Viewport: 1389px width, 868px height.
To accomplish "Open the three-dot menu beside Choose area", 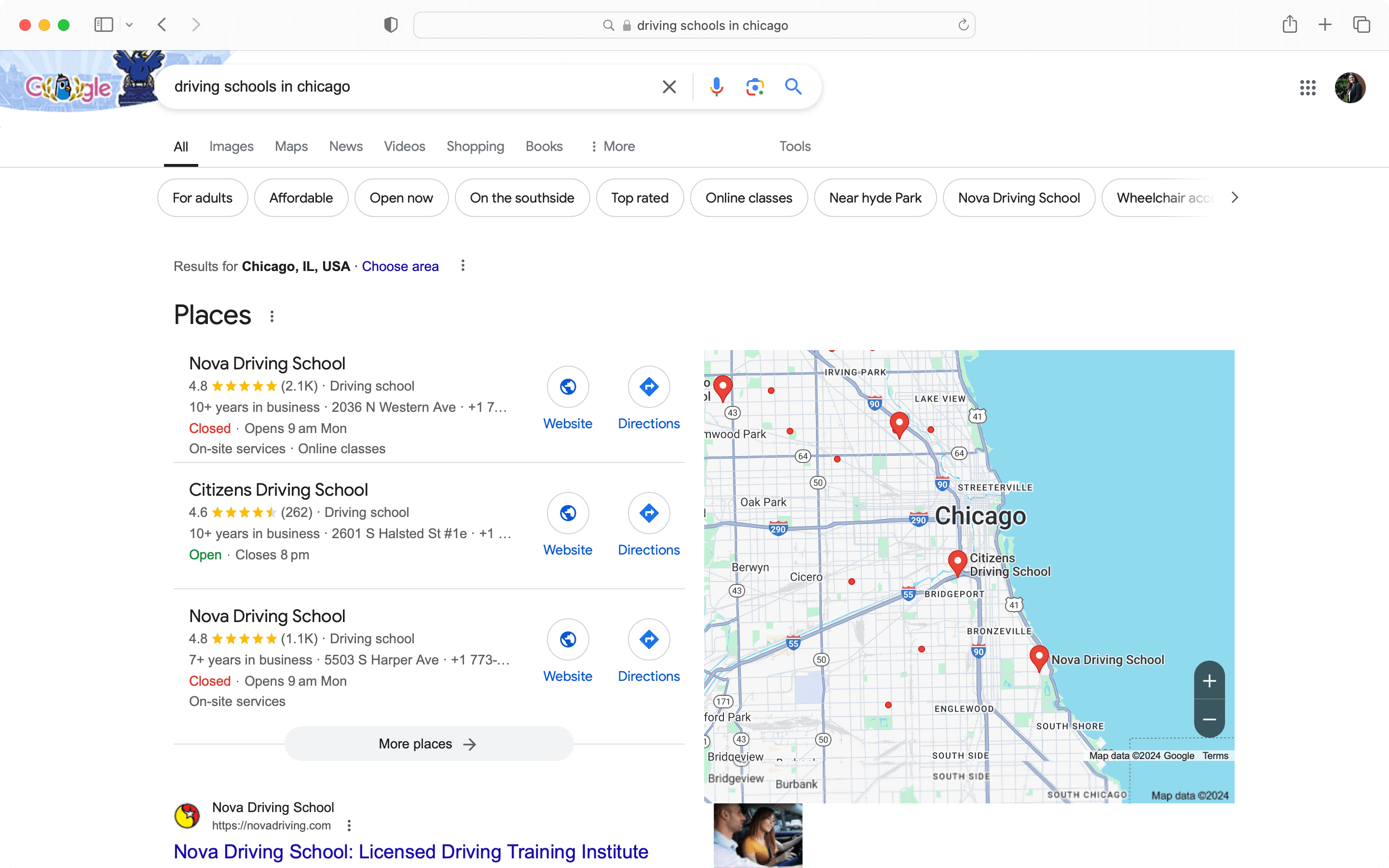I will coord(463,265).
